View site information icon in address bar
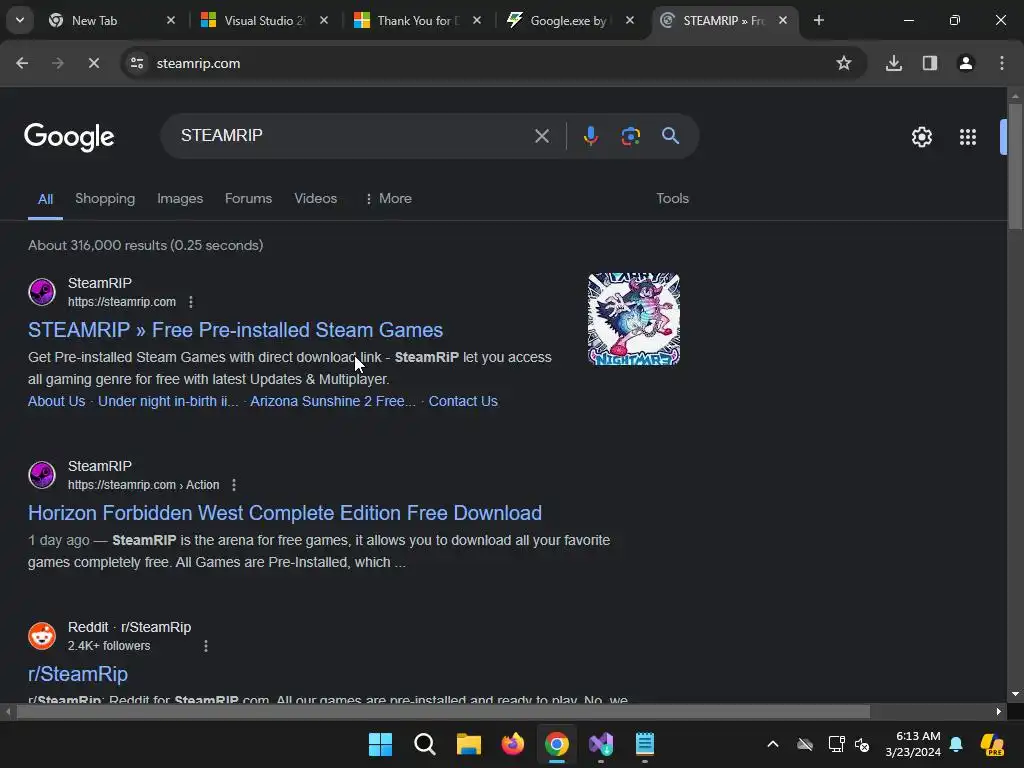 pyautogui.click(x=137, y=63)
